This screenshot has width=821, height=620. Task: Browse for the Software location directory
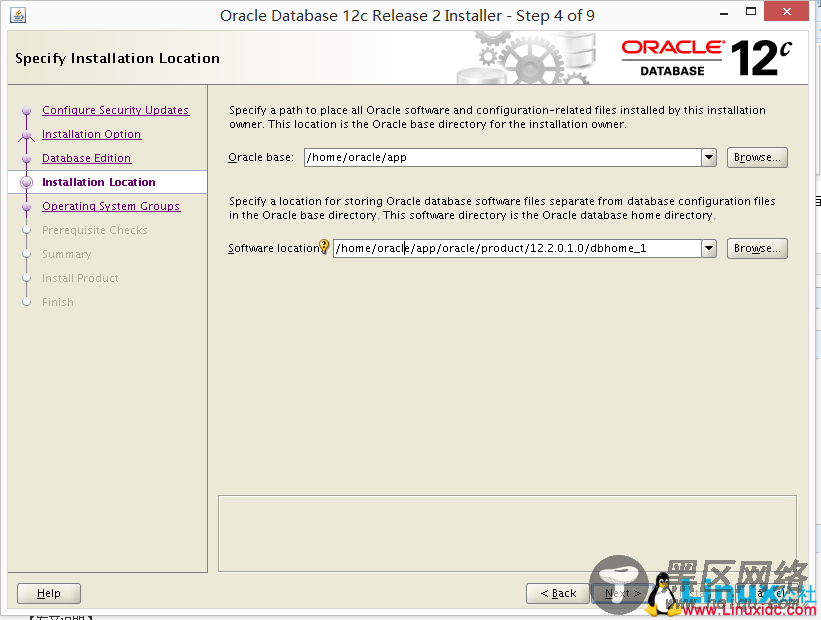[x=757, y=248]
